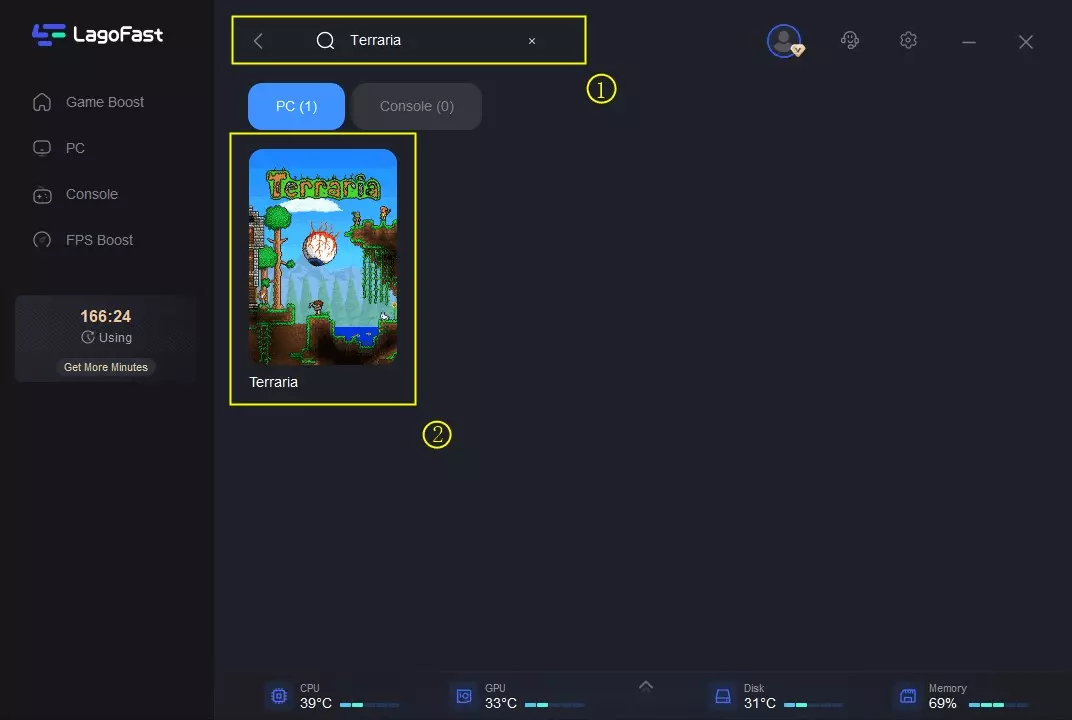Click the FPS Boost gauge icon
The image size is (1072, 720).
[42, 240]
